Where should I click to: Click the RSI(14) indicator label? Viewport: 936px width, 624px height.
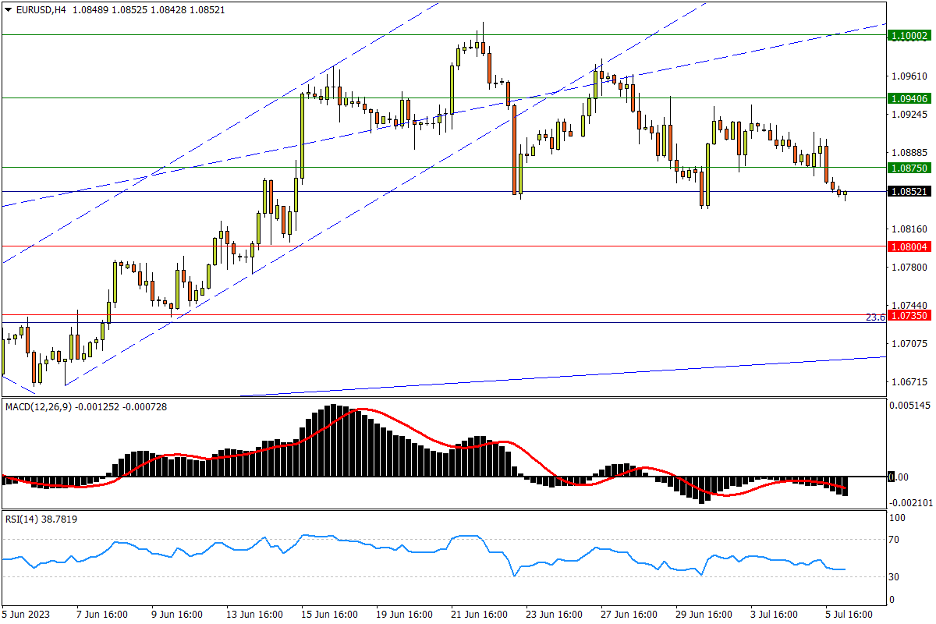point(22,519)
